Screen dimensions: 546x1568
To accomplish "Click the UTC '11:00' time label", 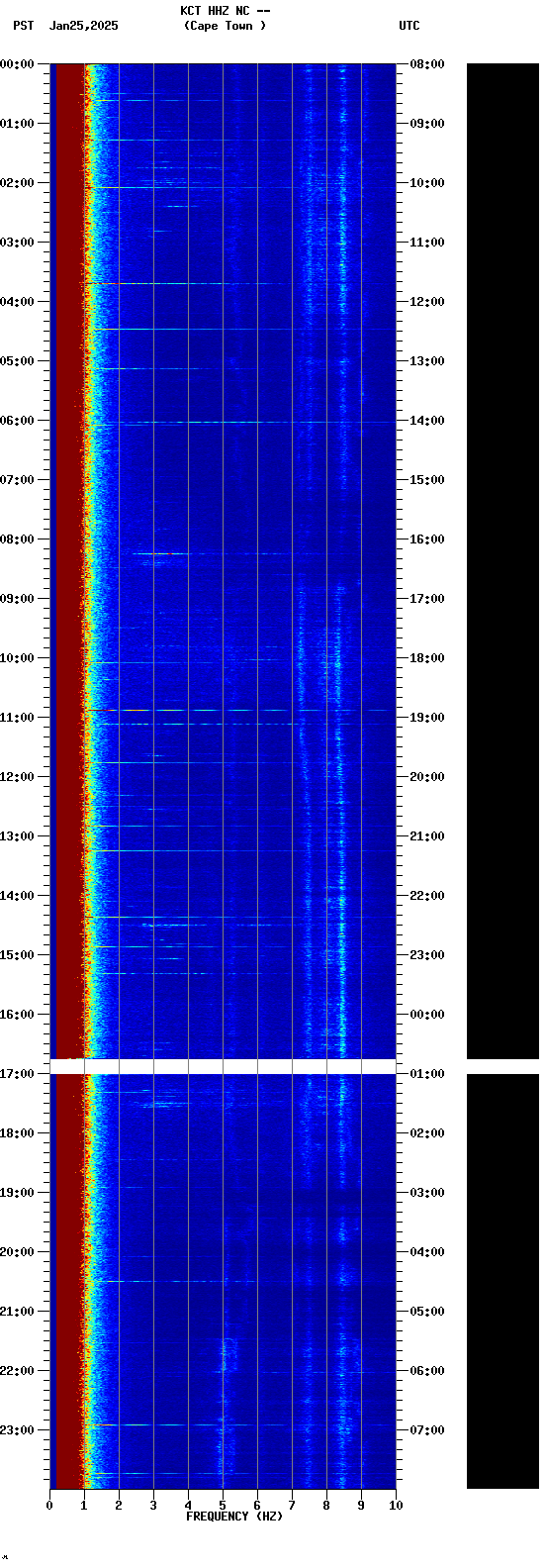I will 427,243.
